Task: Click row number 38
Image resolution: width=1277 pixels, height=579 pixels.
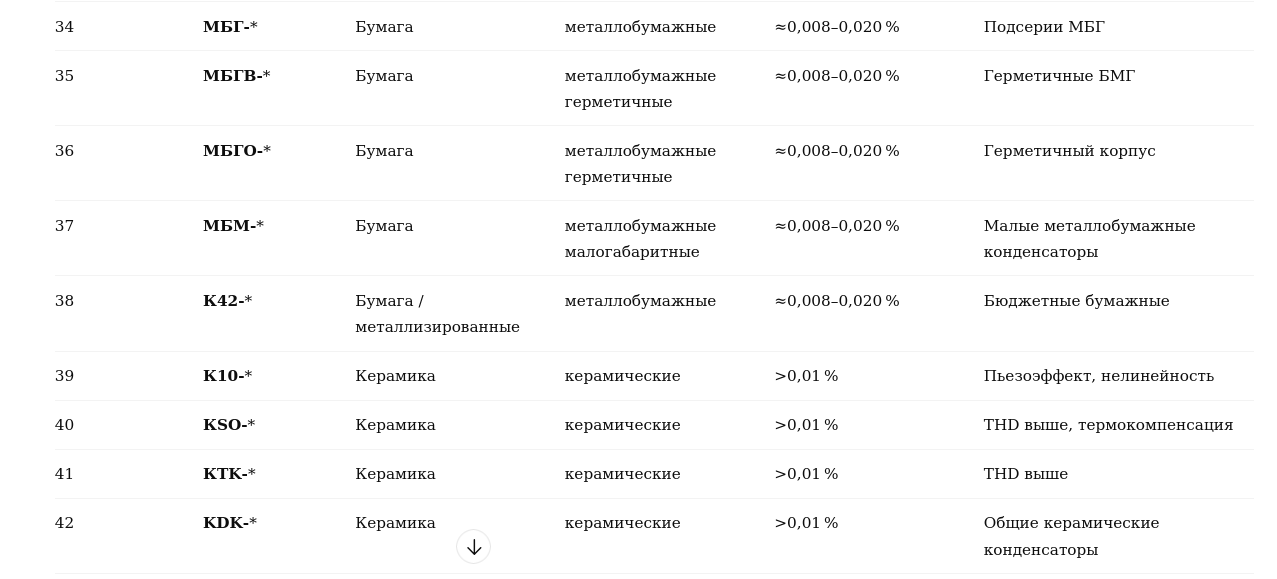Action: (x=64, y=302)
